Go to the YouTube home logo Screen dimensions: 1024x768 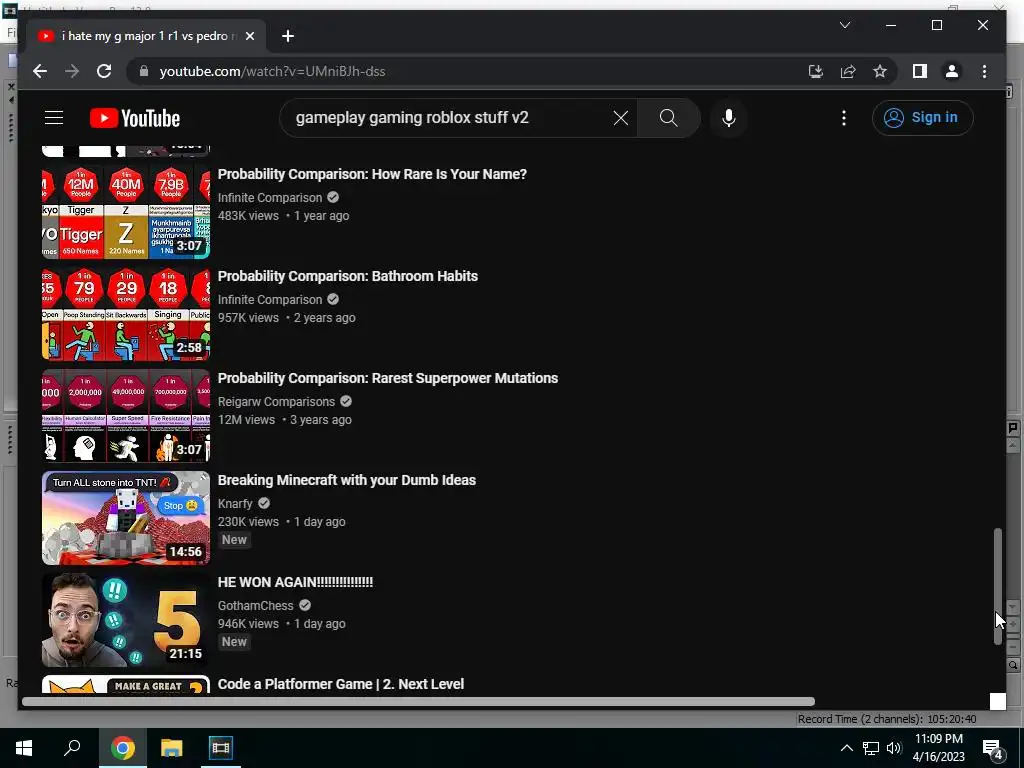click(135, 118)
